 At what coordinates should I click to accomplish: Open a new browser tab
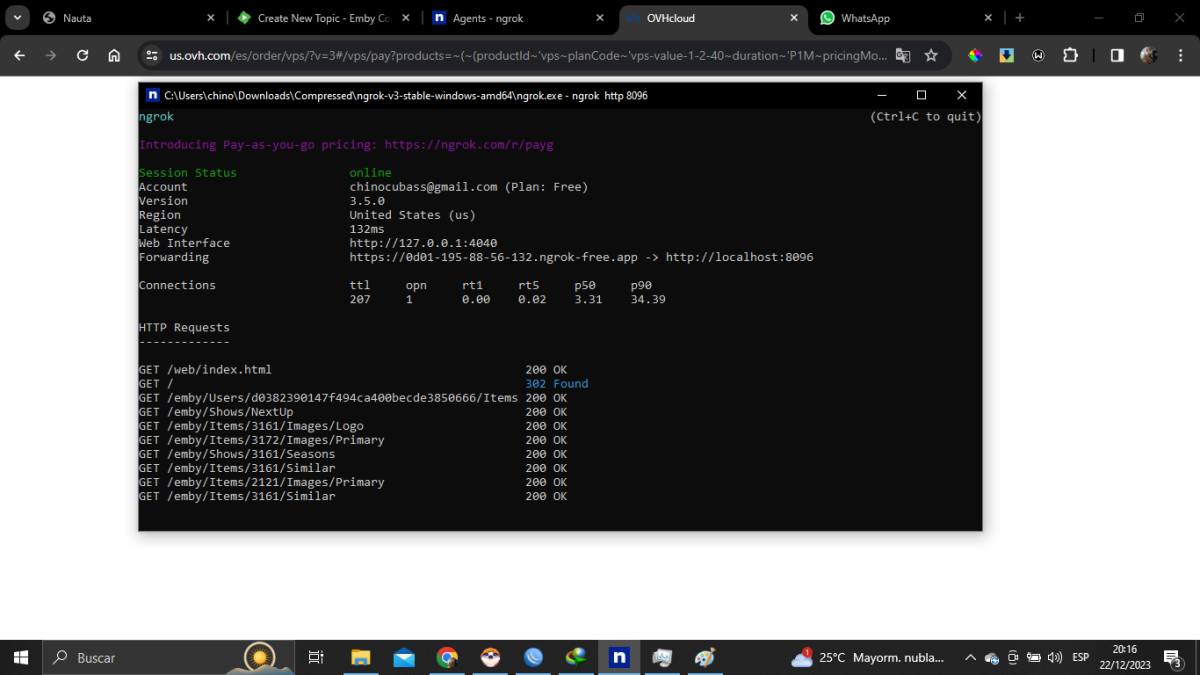tap(1019, 18)
